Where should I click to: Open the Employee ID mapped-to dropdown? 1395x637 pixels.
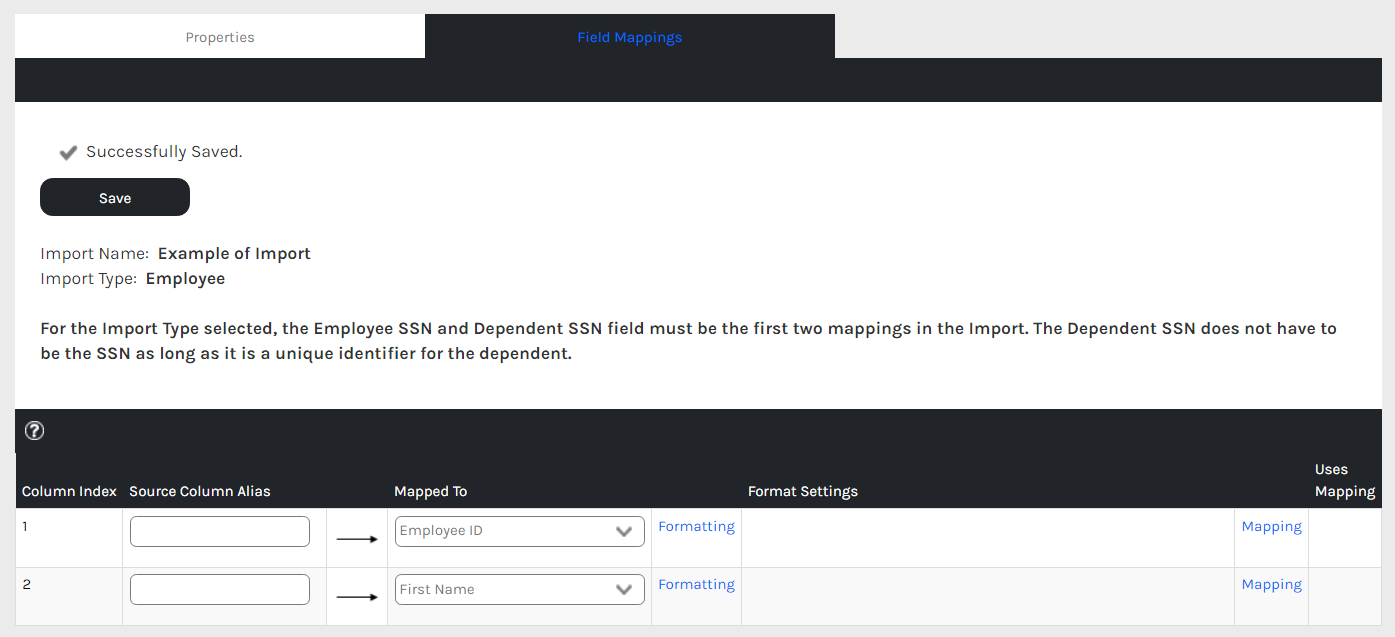coord(520,532)
